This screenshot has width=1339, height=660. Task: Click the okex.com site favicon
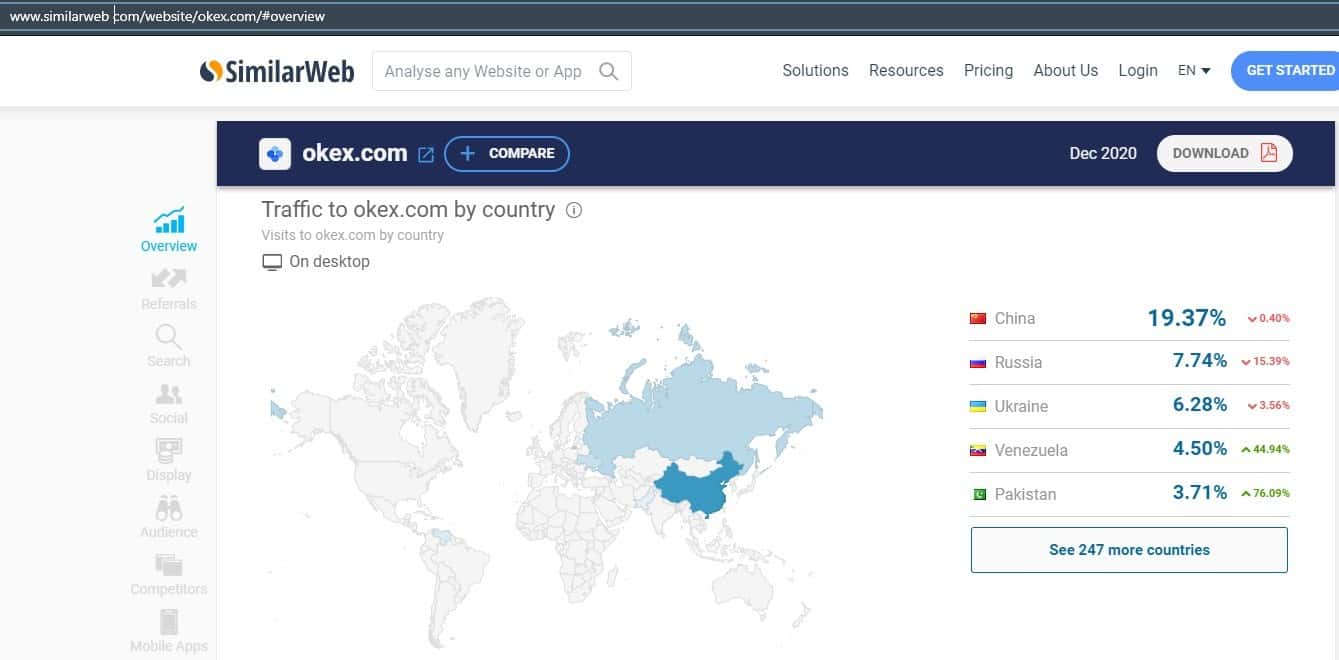click(x=275, y=153)
